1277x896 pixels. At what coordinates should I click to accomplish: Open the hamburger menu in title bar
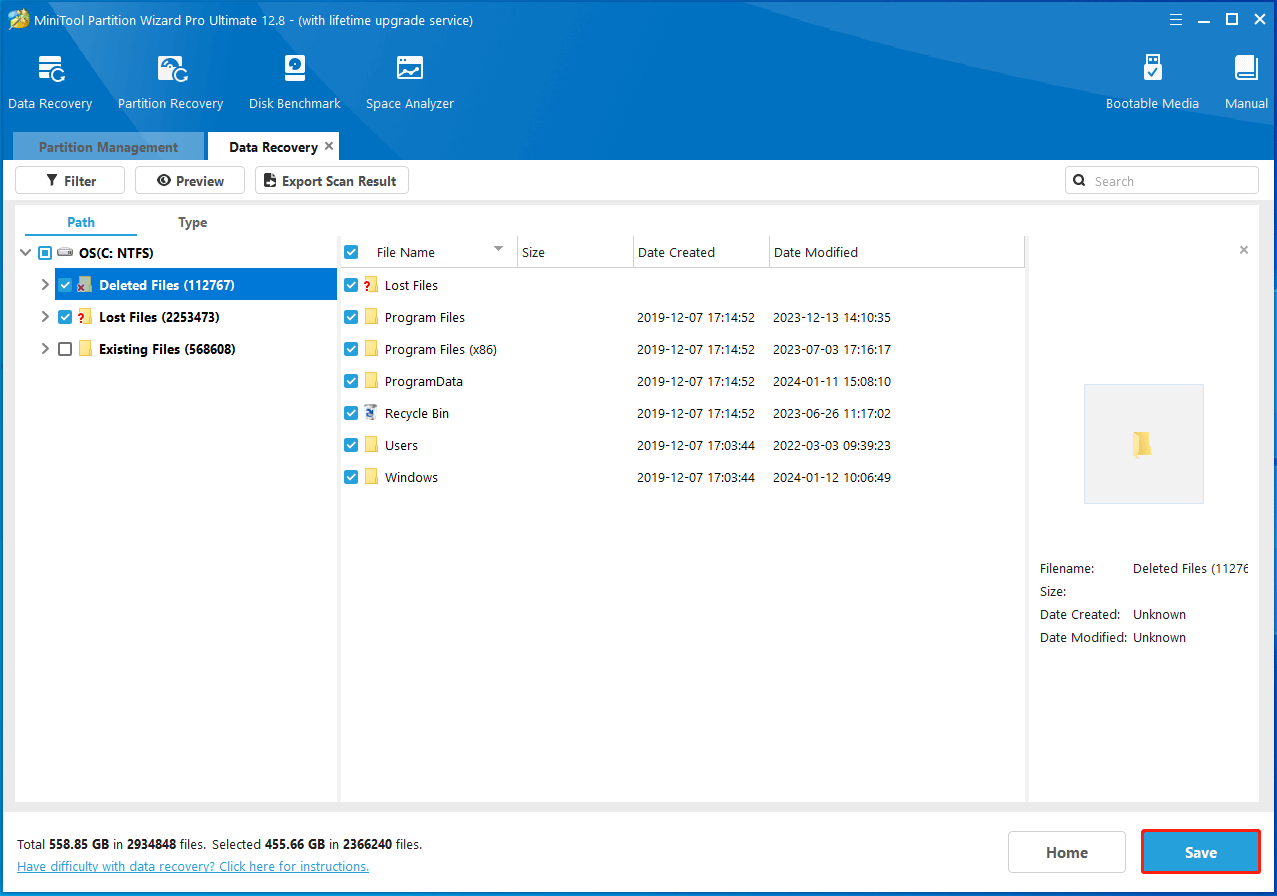(x=1177, y=20)
